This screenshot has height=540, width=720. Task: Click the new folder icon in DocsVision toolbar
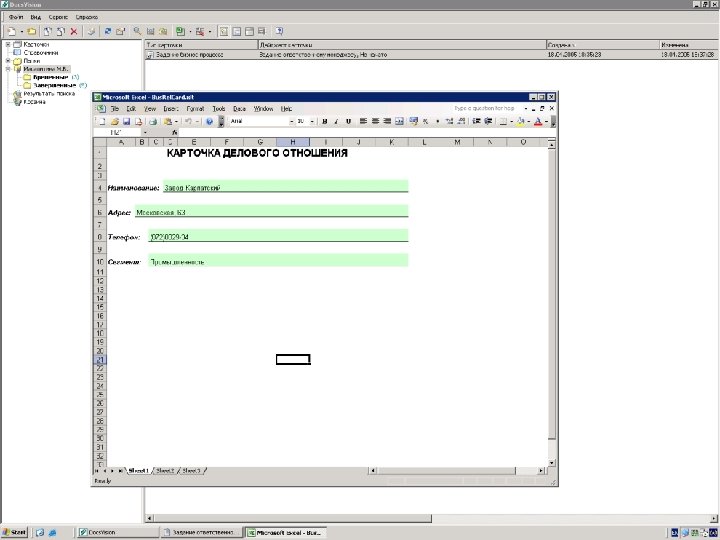point(32,31)
